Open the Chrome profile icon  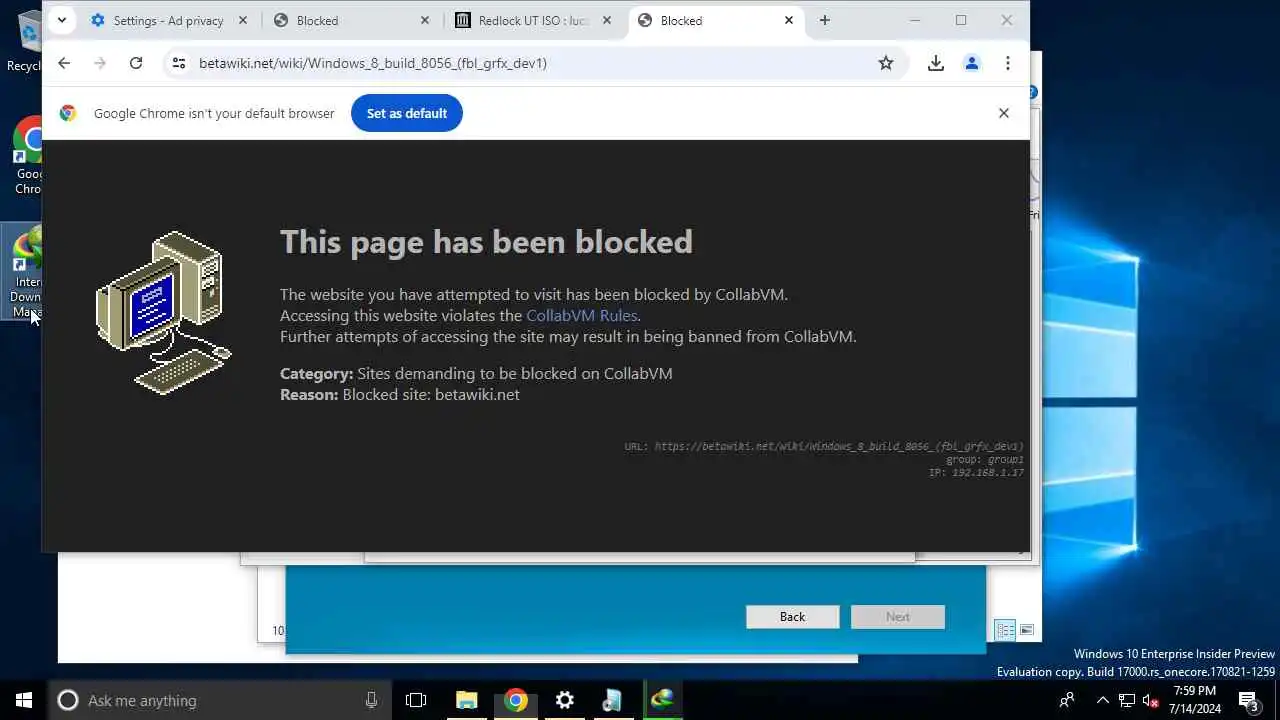point(972,63)
